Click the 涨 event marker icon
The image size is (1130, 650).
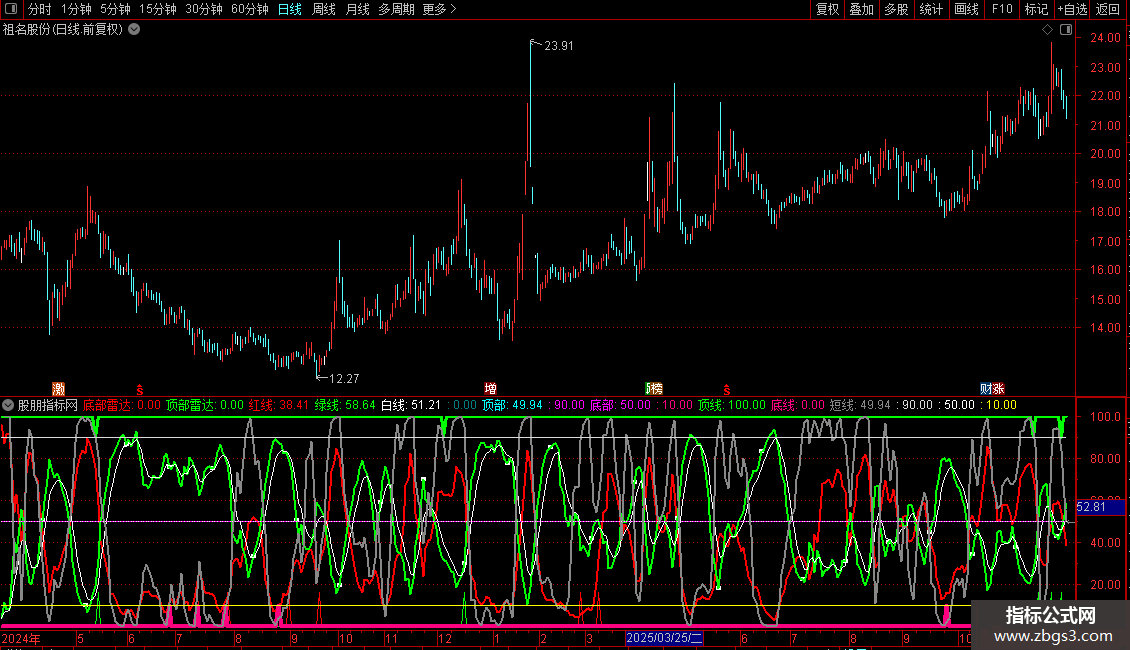point(998,388)
